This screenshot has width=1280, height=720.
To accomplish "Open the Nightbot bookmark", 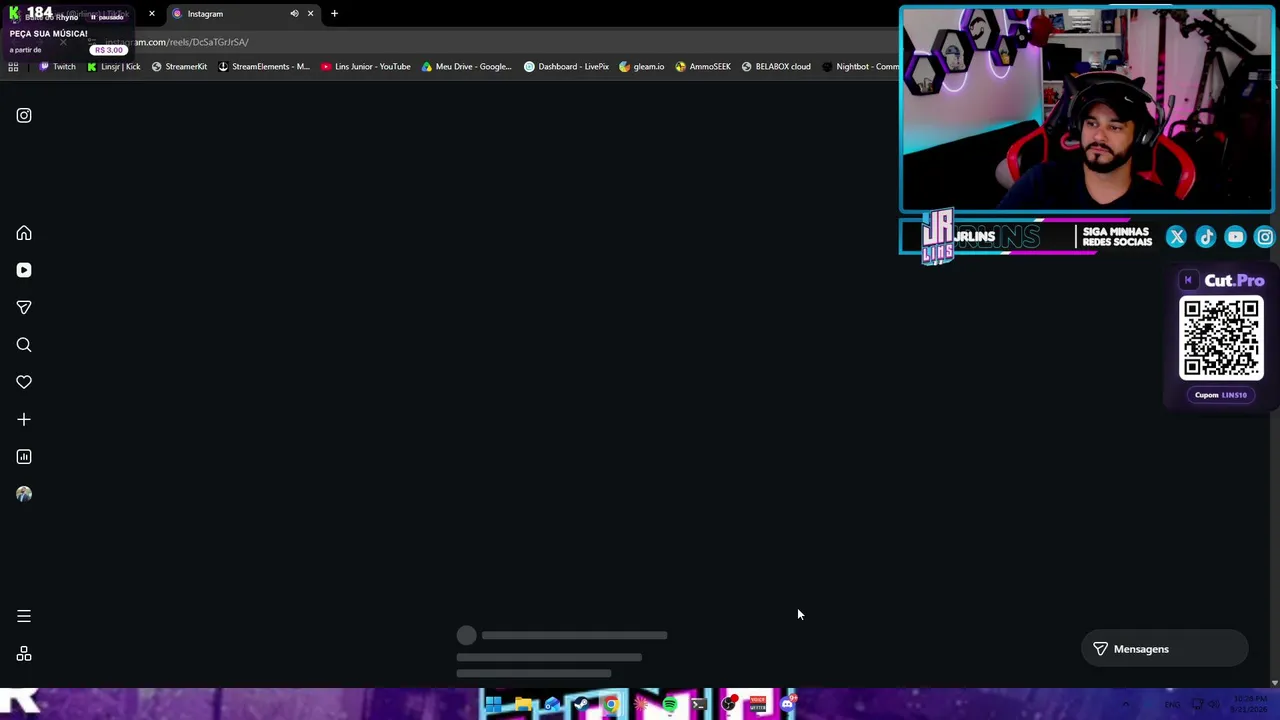I will click(860, 67).
